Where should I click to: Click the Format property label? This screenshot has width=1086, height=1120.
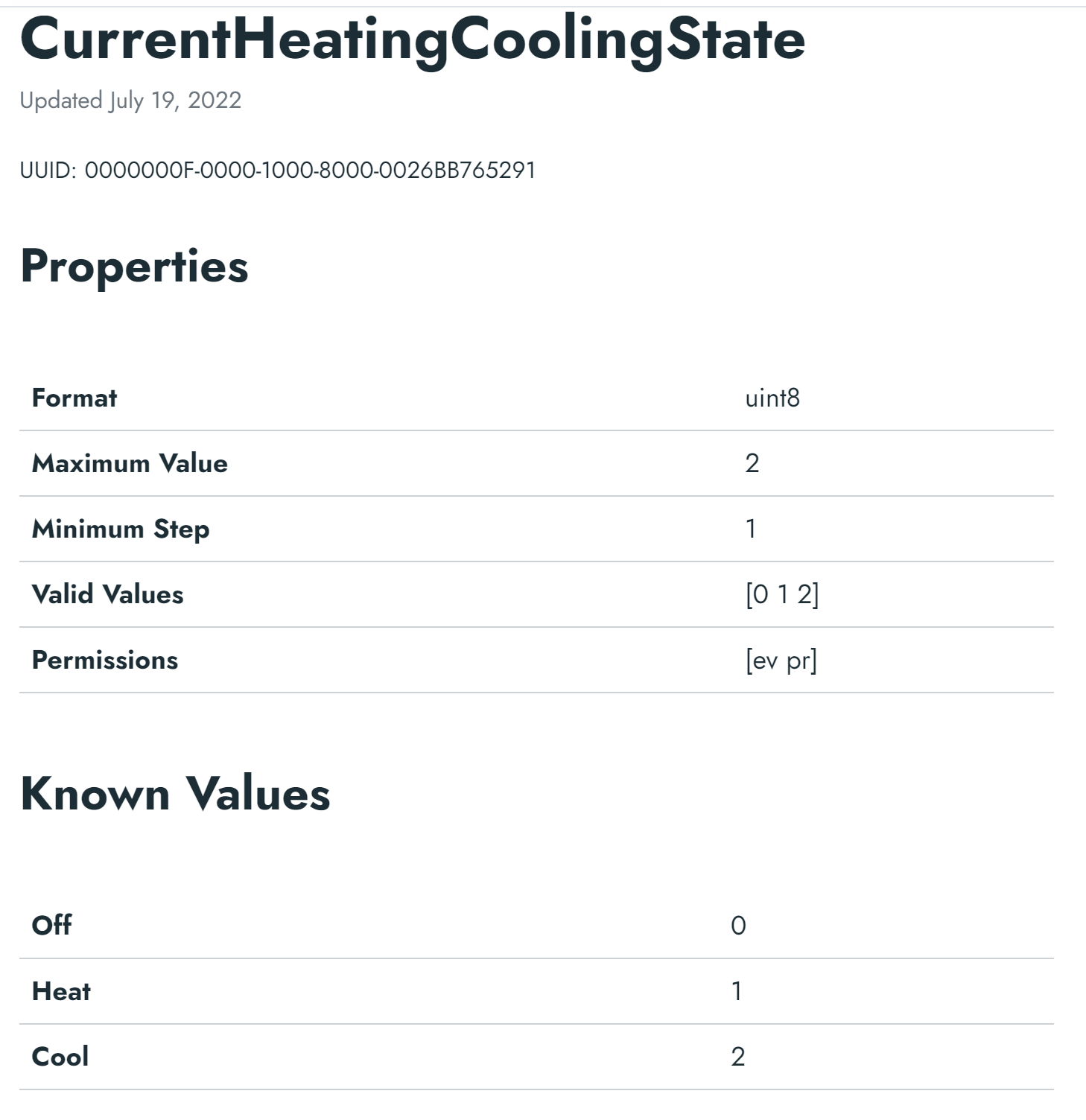point(74,398)
